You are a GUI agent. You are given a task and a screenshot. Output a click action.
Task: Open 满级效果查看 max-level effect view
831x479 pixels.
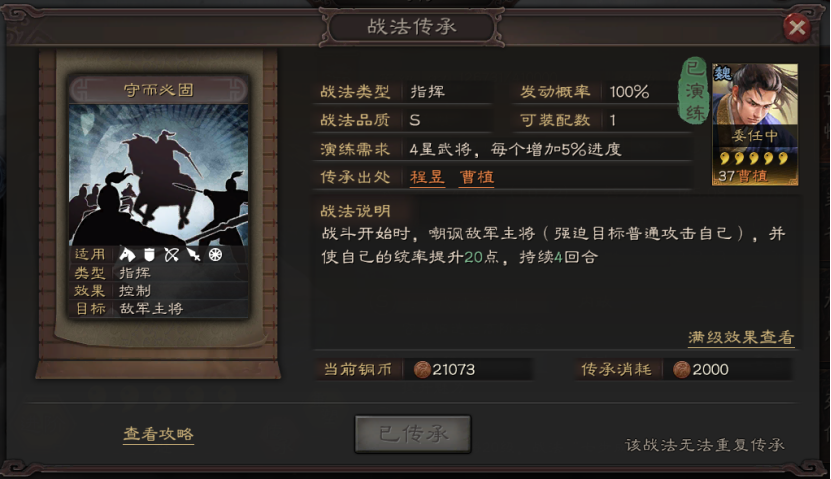click(741, 338)
